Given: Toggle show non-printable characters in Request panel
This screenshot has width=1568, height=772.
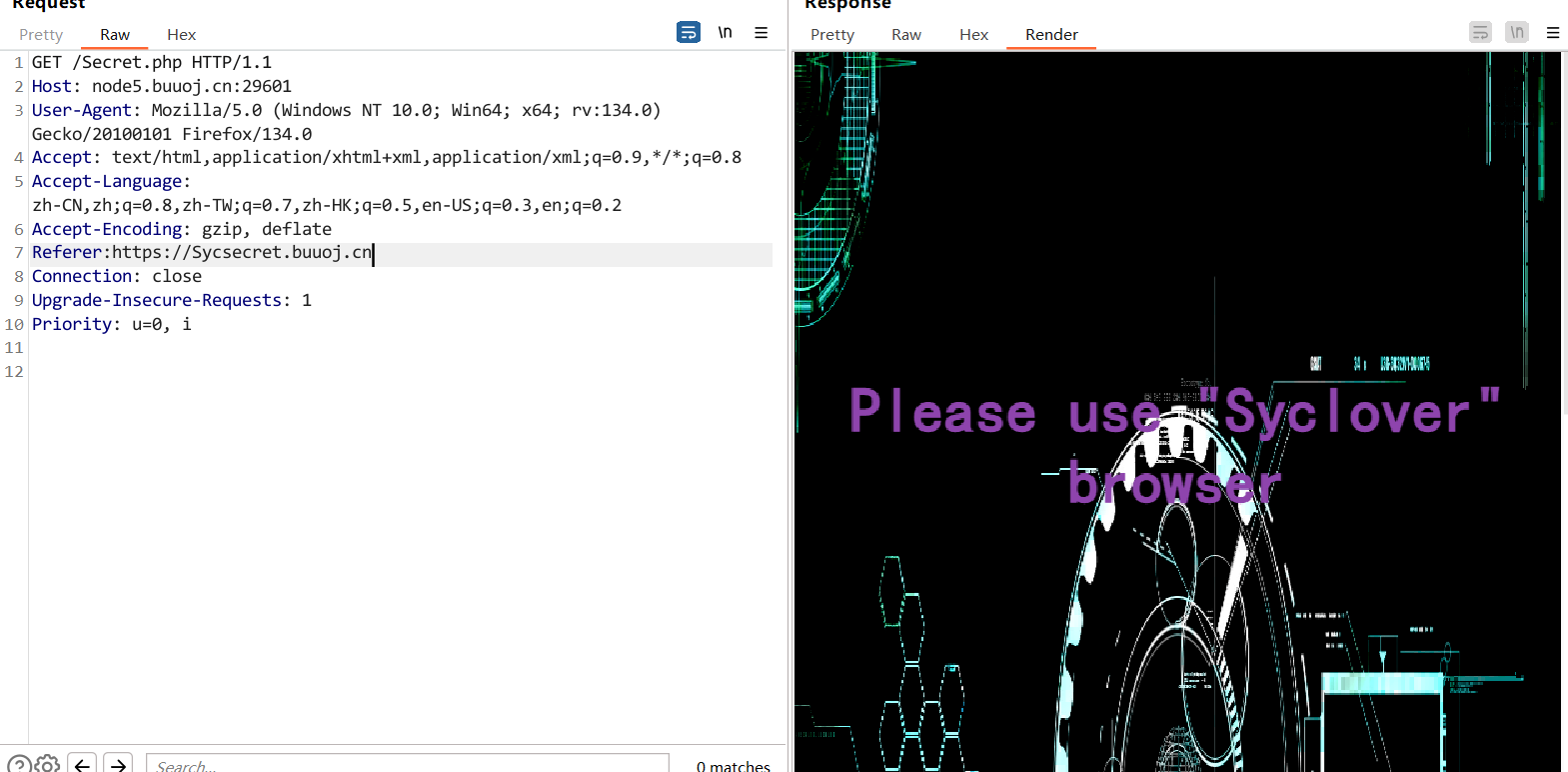Looking at the screenshot, I should tap(726, 33).
